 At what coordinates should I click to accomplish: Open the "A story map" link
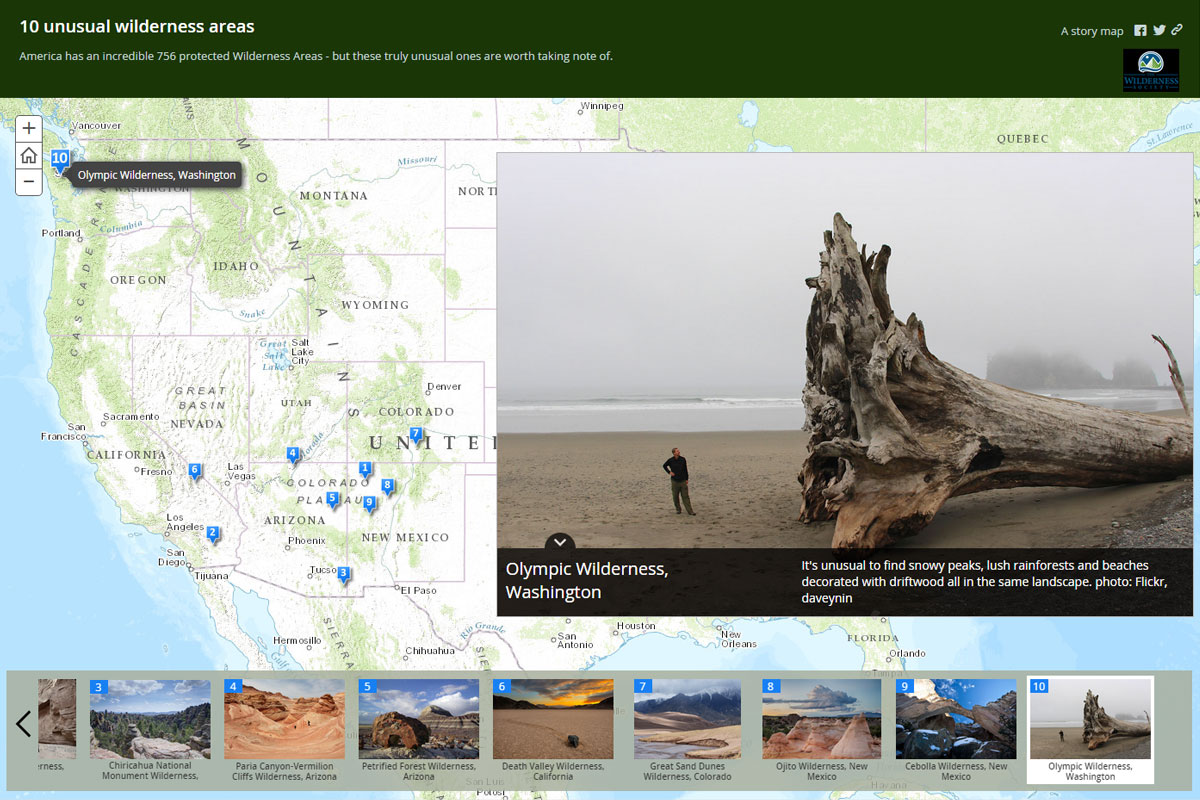point(1091,31)
